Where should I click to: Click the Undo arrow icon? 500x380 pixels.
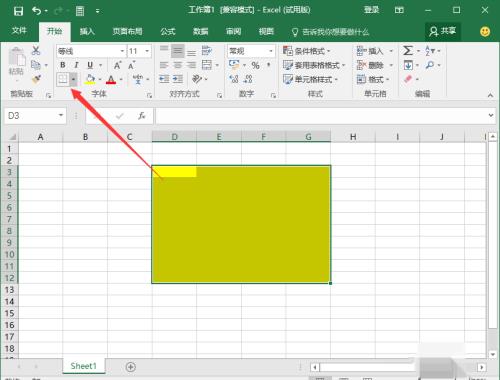(x=37, y=11)
